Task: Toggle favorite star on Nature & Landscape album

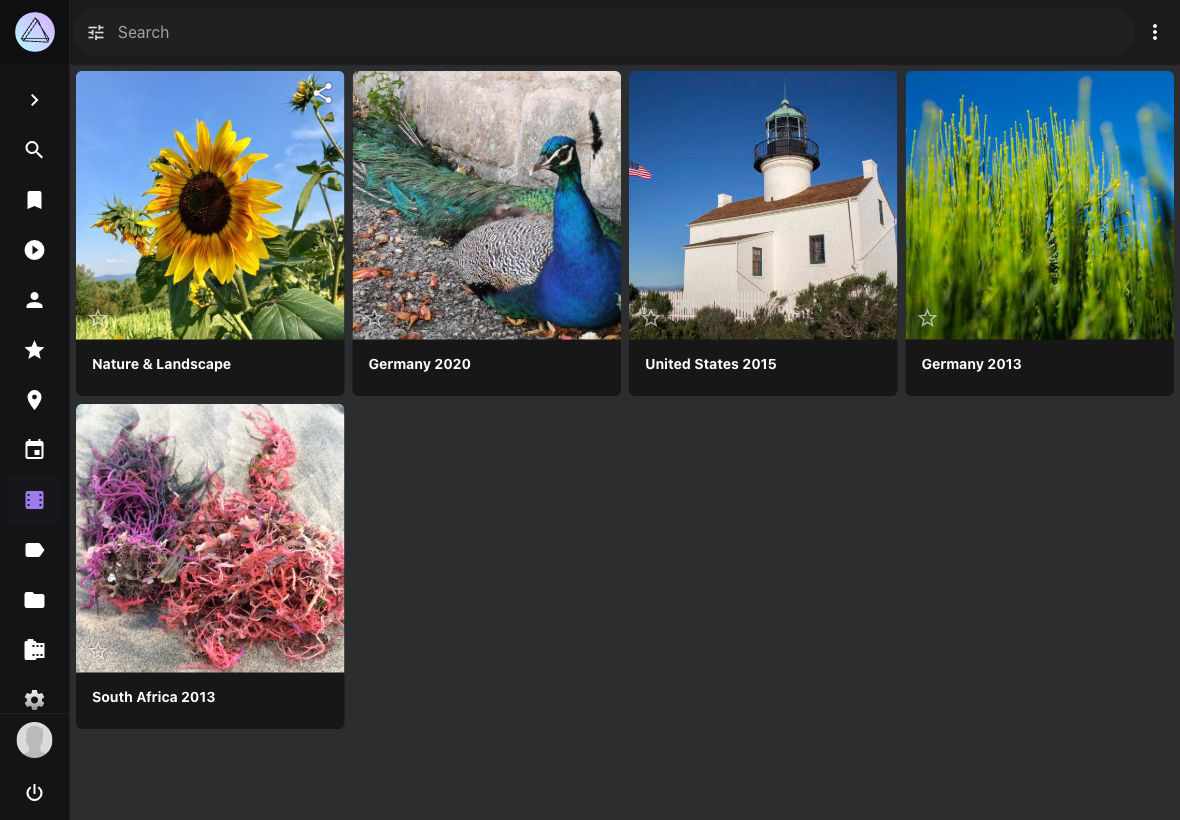Action: [x=98, y=318]
